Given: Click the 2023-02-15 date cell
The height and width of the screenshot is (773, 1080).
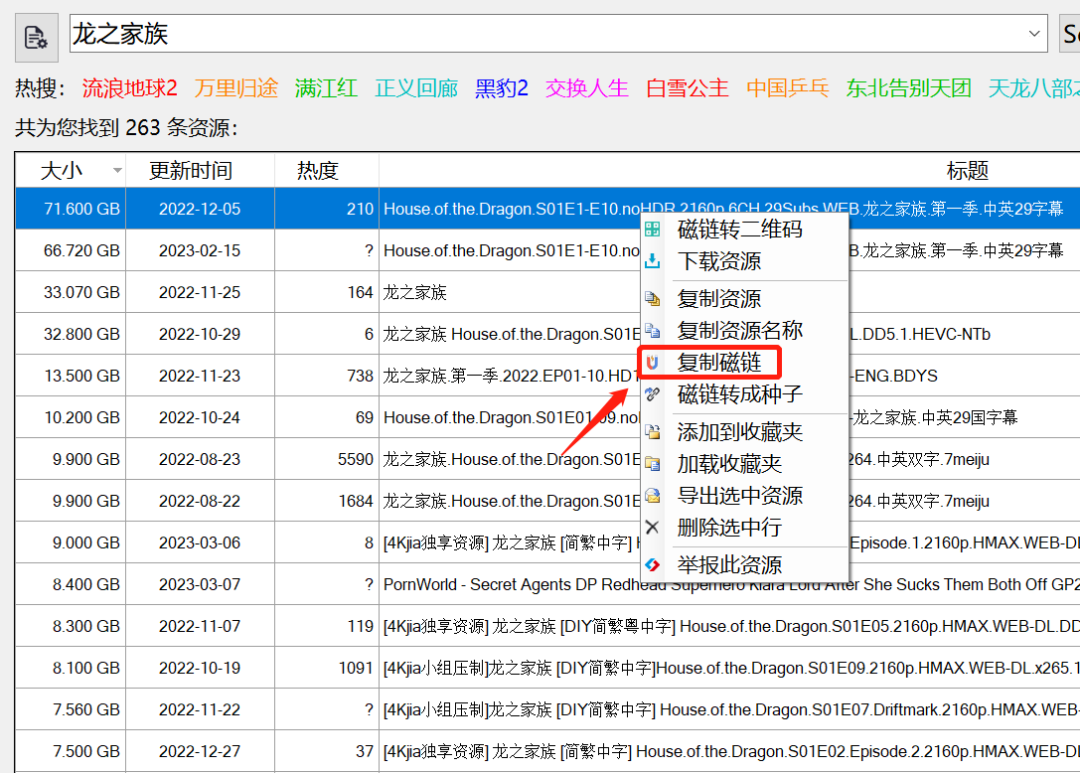Looking at the screenshot, I should [x=200, y=251].
